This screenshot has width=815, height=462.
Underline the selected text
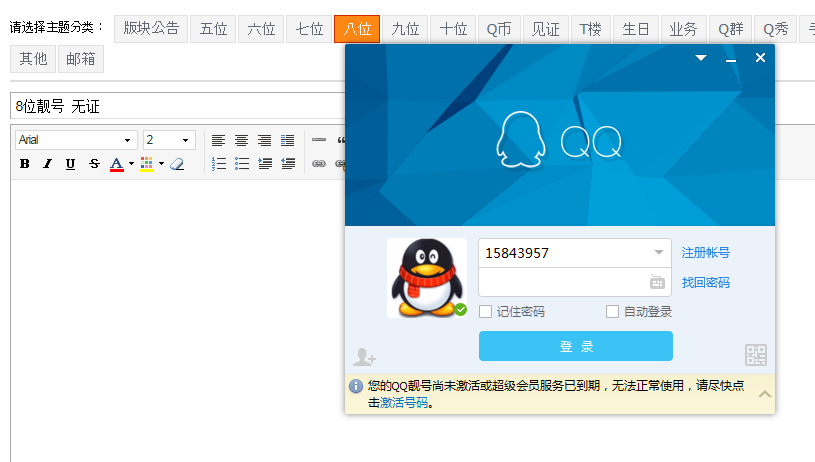tap(70, 164)
